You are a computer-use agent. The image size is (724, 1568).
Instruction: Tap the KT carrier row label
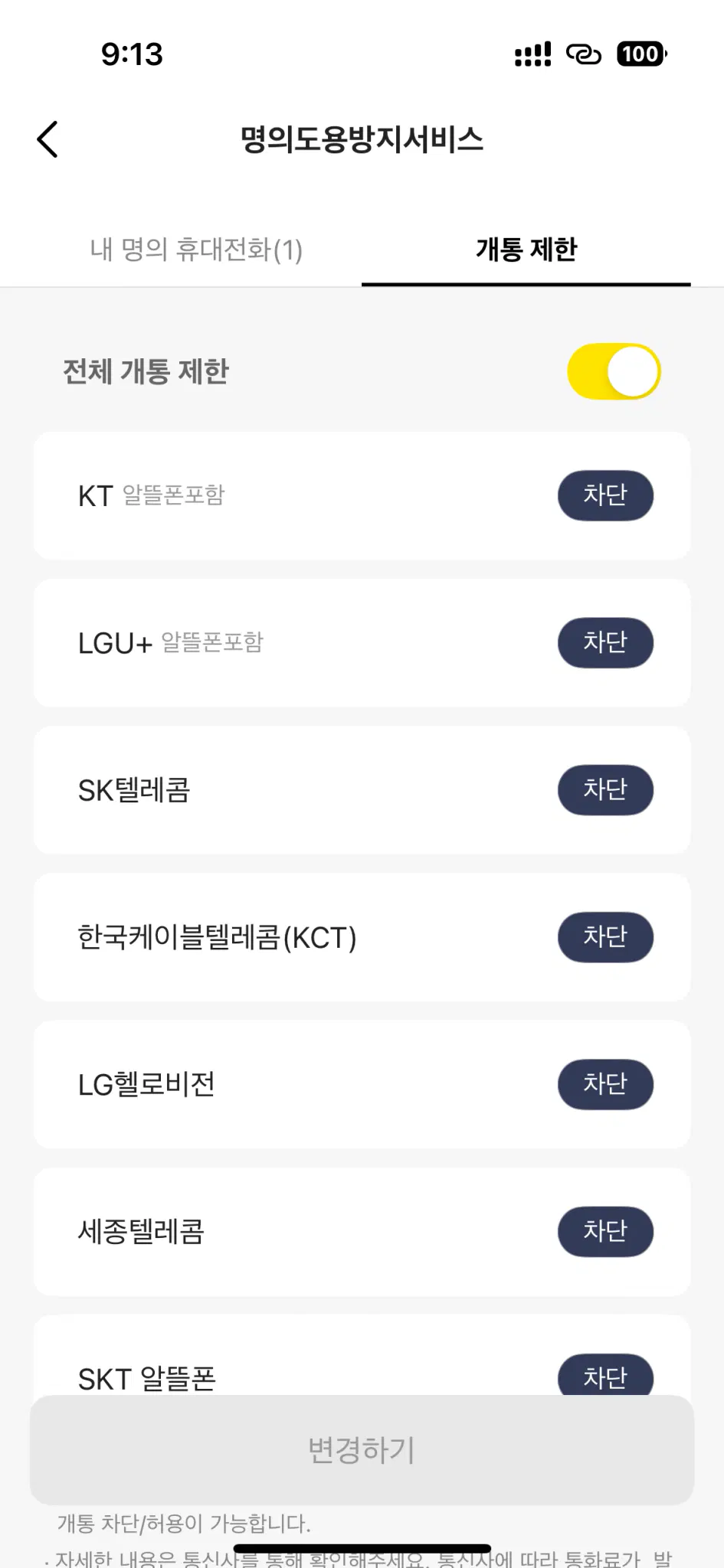click(152, 495)
